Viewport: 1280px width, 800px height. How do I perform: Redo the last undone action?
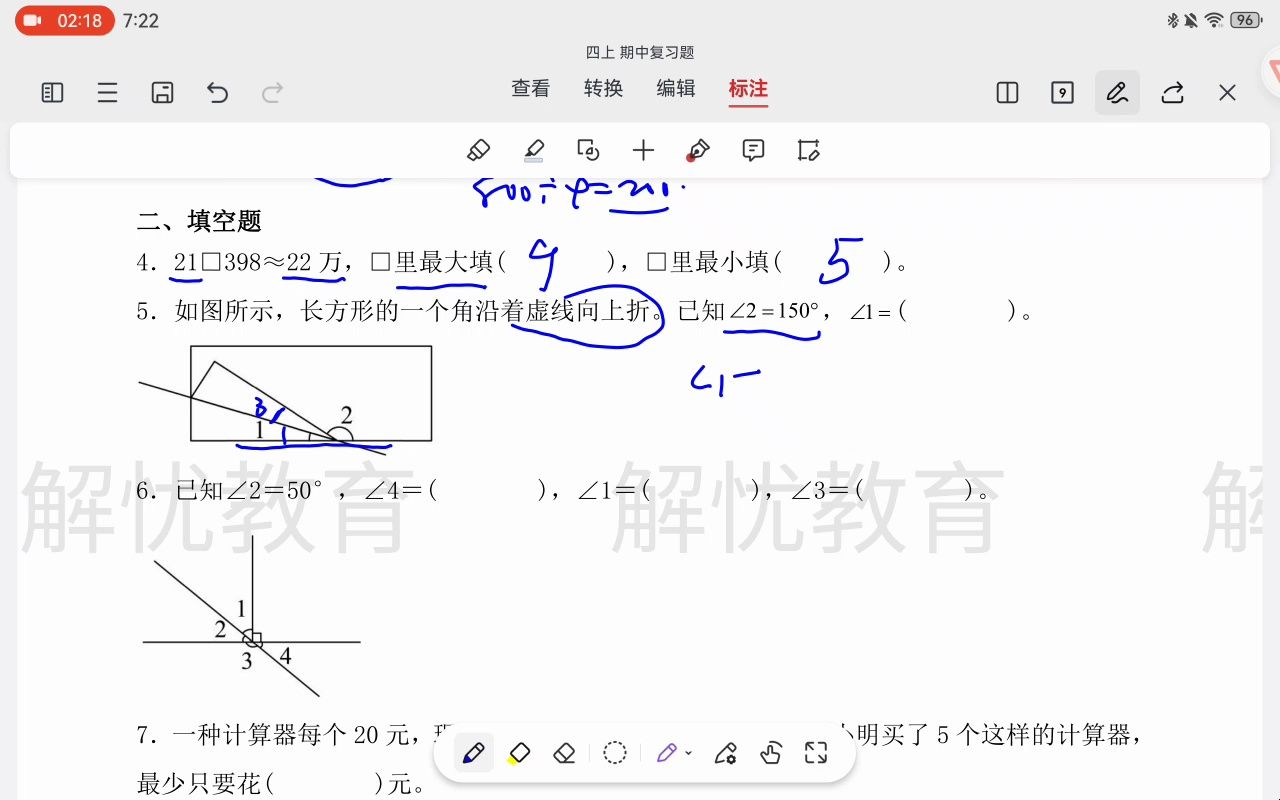(x=272, y=93)
